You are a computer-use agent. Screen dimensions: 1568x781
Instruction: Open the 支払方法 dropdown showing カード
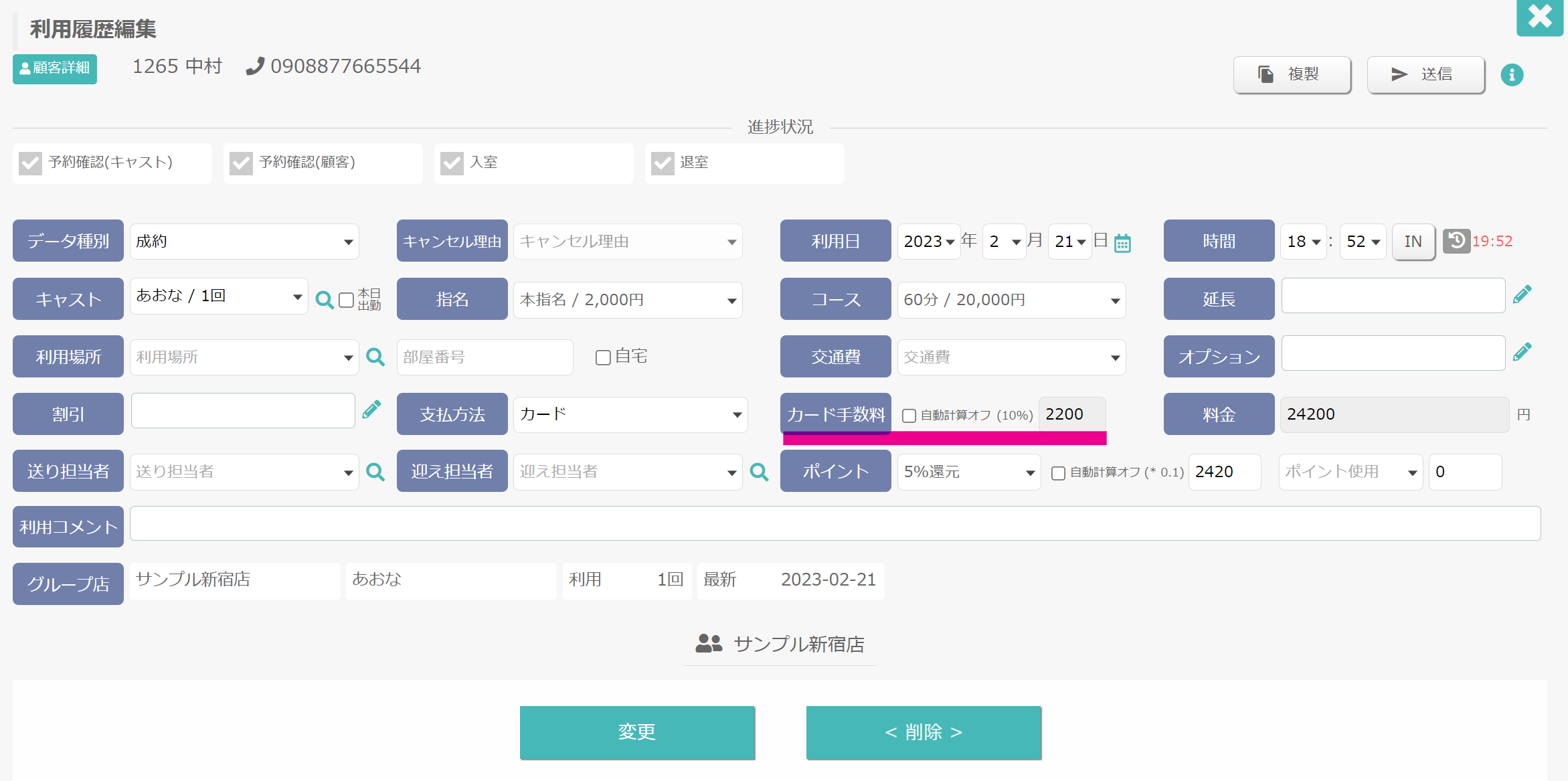pyautogui.click(x=630, y=414)
